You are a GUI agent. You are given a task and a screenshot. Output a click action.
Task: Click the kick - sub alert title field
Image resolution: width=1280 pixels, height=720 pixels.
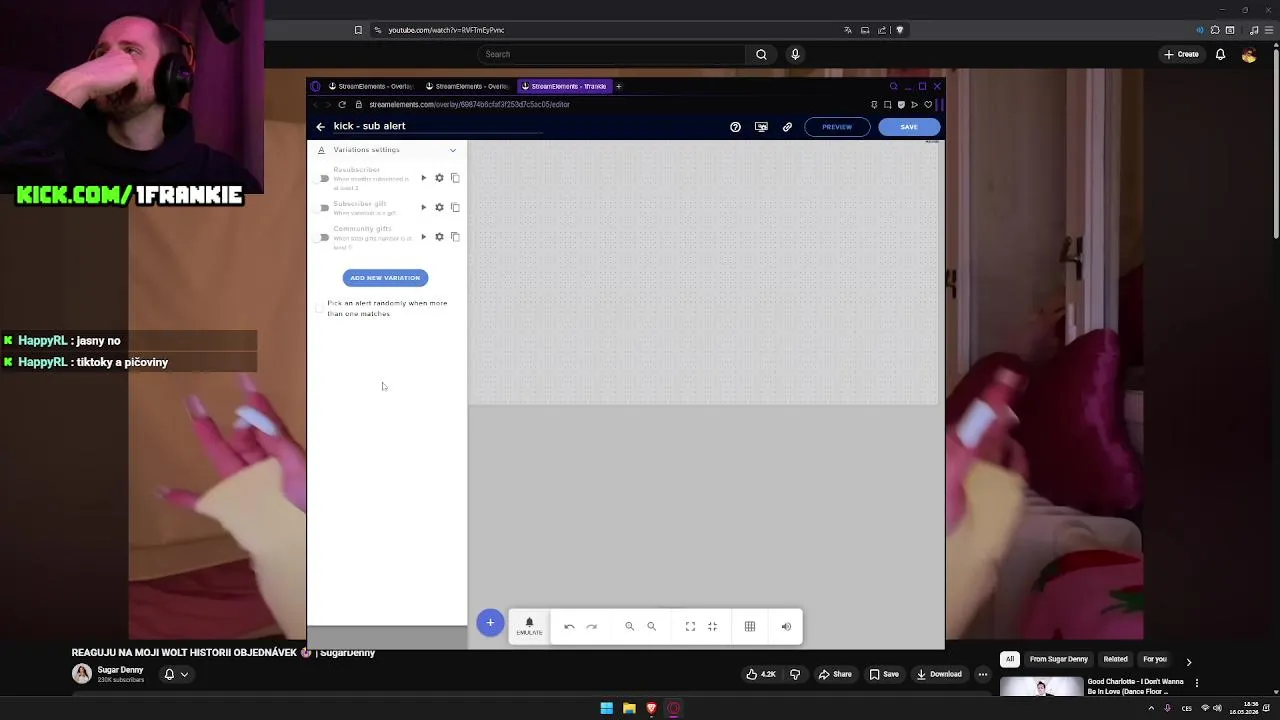pyautogui.click(x=437, y=127)
